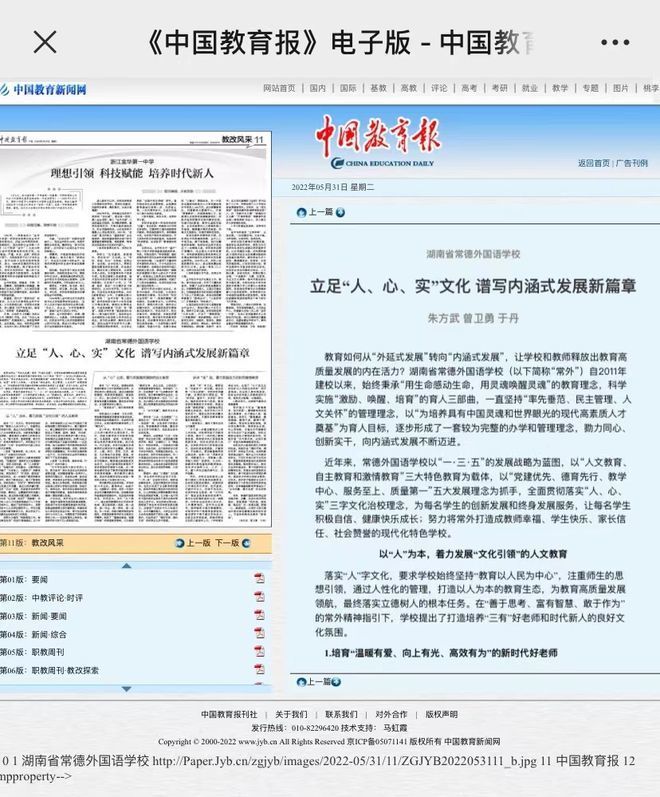Click the 下一版 text link
Image resolution: width=660 pixels, height=797 pixels.
pyautogui.click(x=227, y=543)
